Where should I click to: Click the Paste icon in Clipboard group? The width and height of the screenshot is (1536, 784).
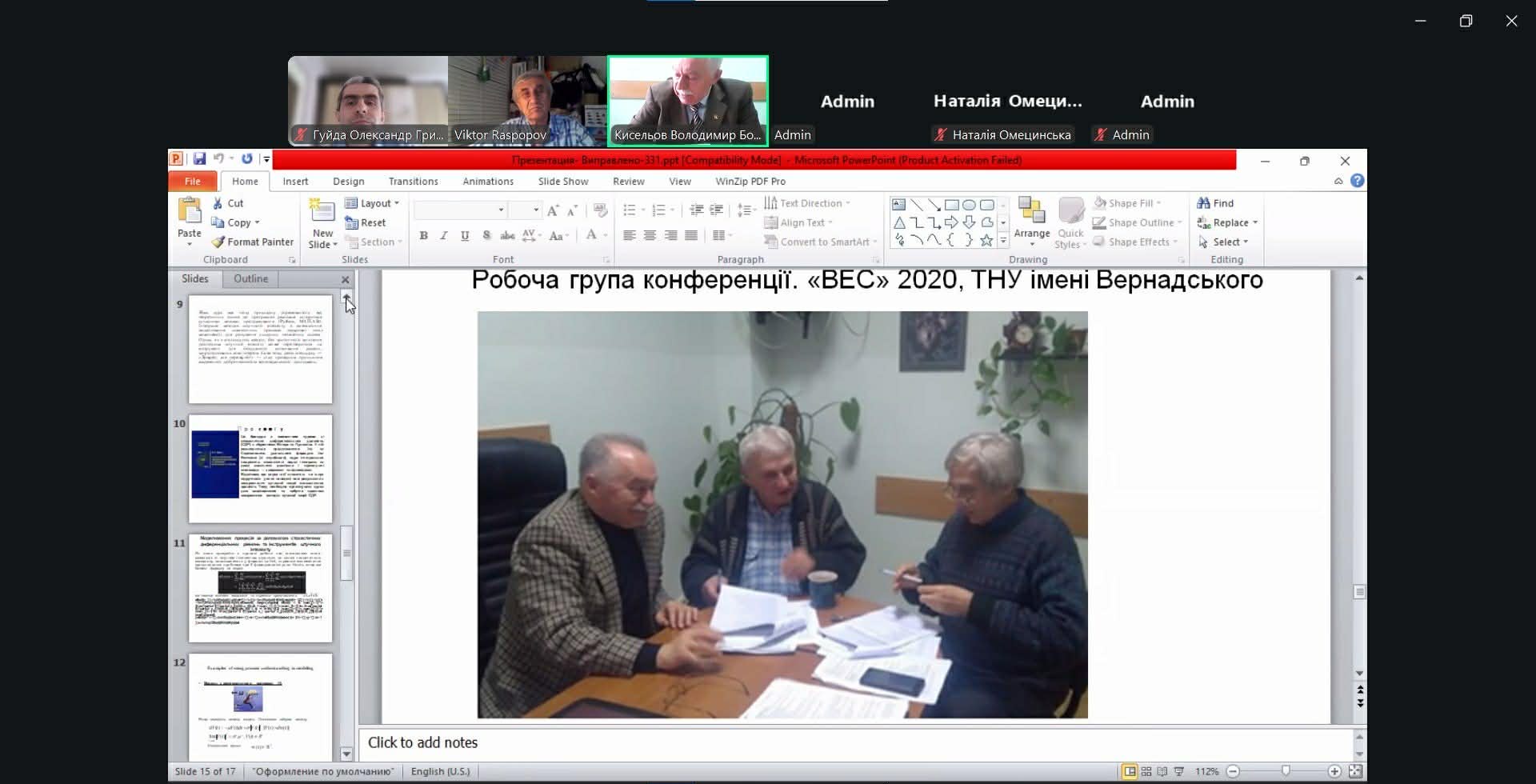point(190,211)
